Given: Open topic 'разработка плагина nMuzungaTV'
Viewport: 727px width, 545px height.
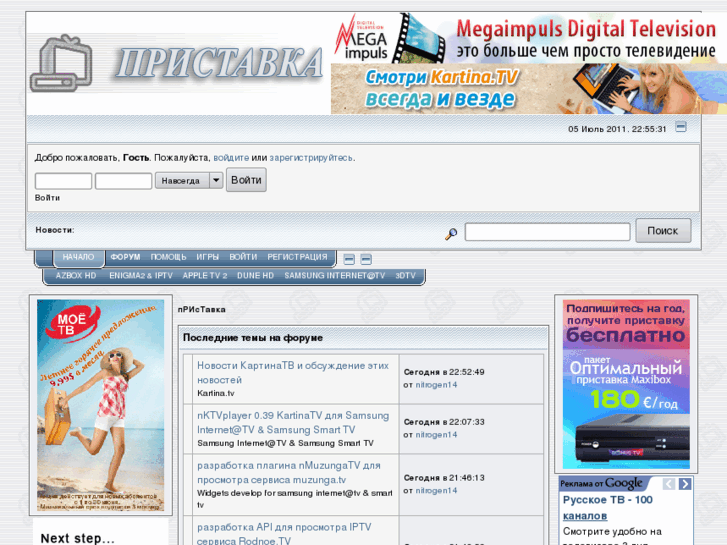Looking at the screenshot, I should click(x=289, y=473).
